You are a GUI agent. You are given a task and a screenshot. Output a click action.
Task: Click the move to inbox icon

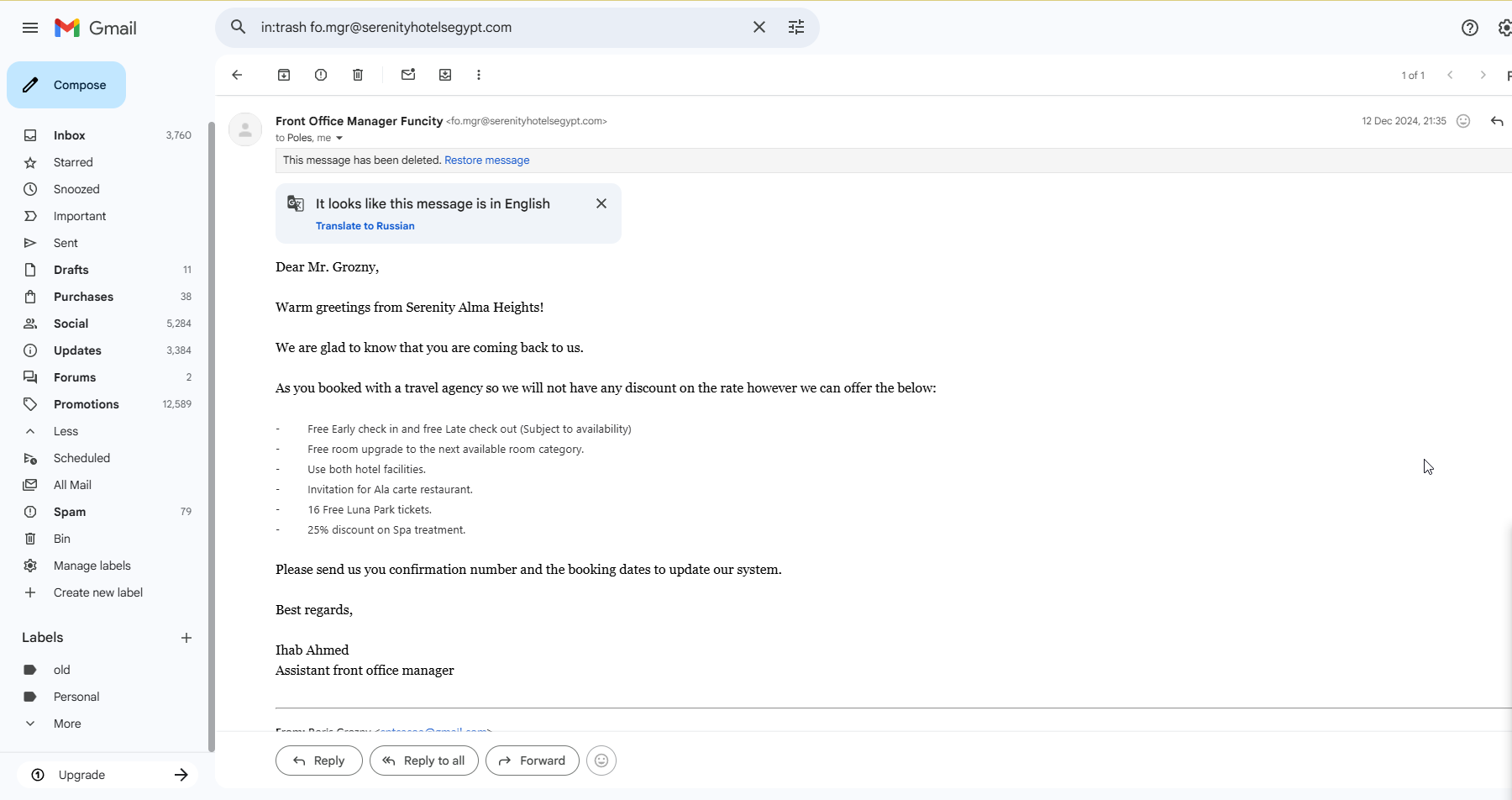pyautogui.click(x=445, y=75)
